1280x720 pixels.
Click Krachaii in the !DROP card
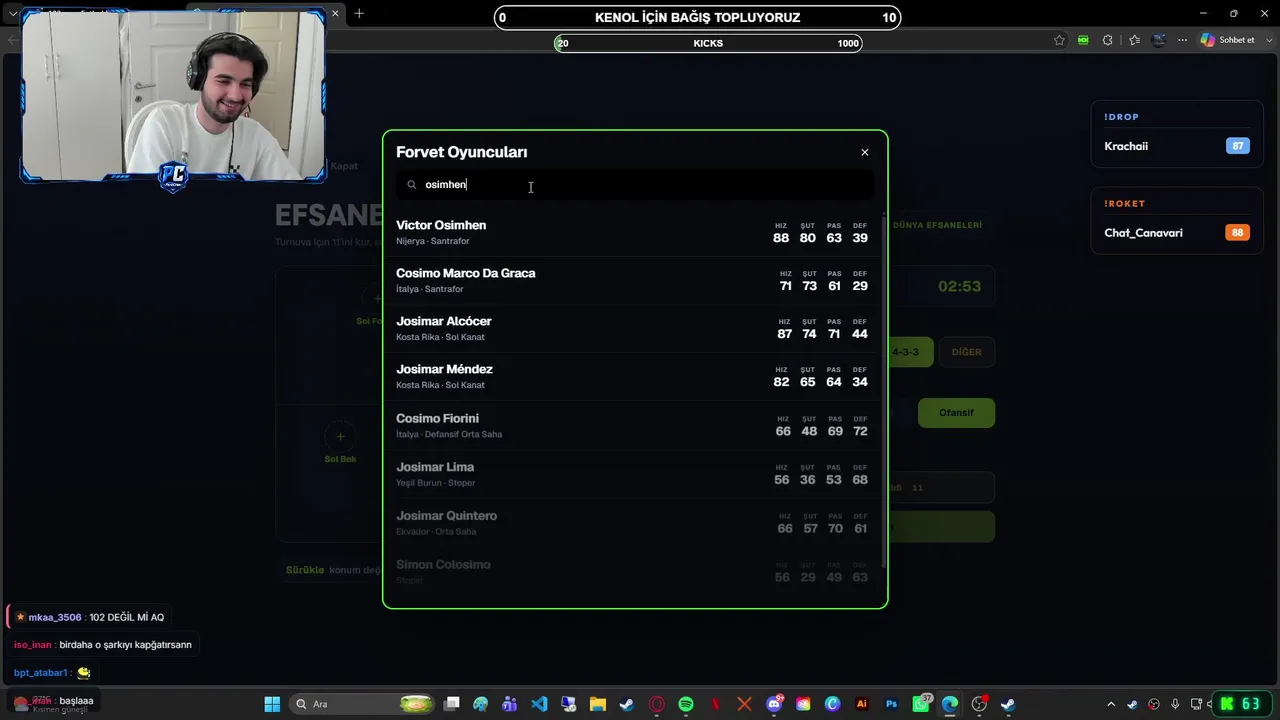pos(1126,146)
